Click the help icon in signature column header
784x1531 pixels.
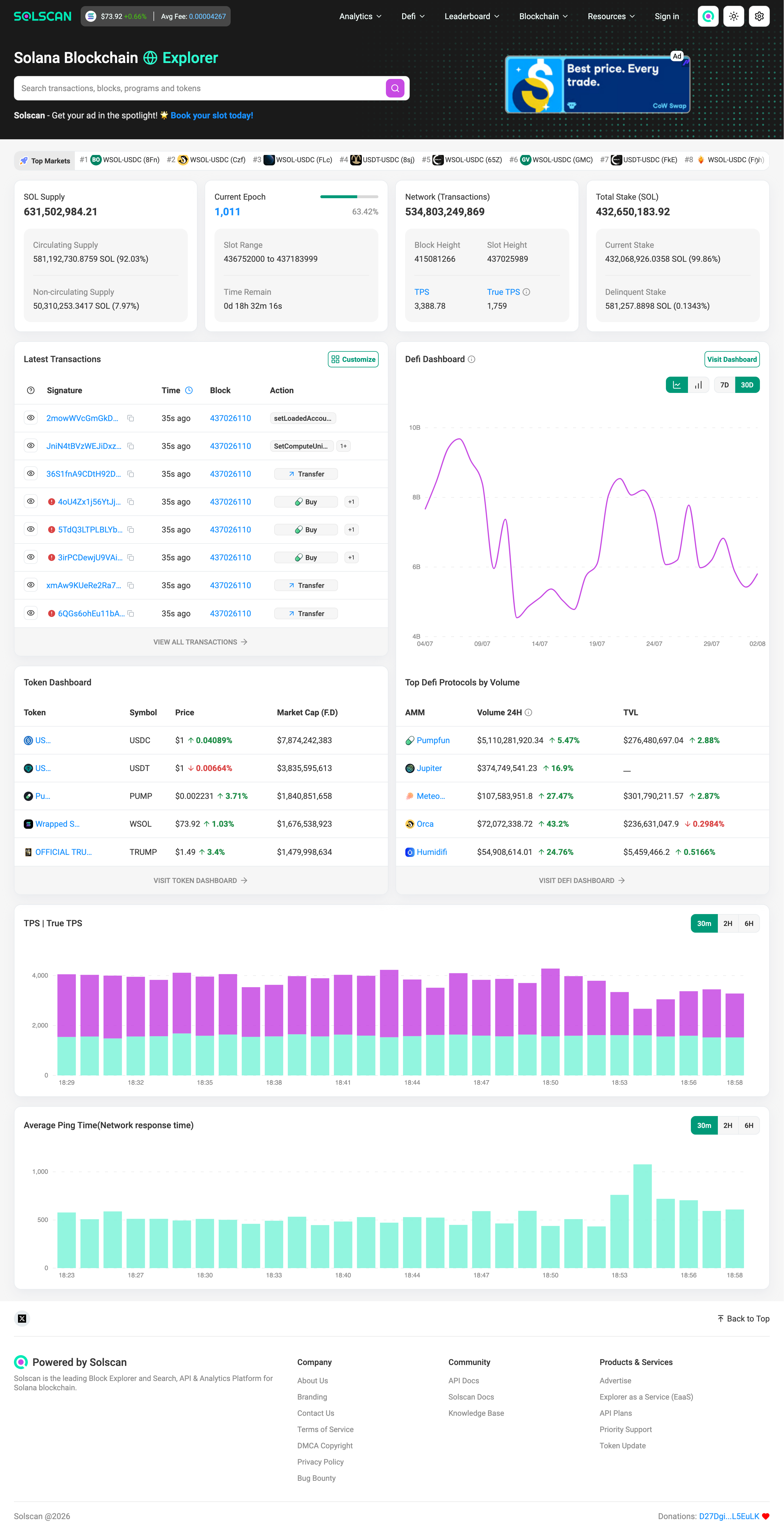click(31, 391)
